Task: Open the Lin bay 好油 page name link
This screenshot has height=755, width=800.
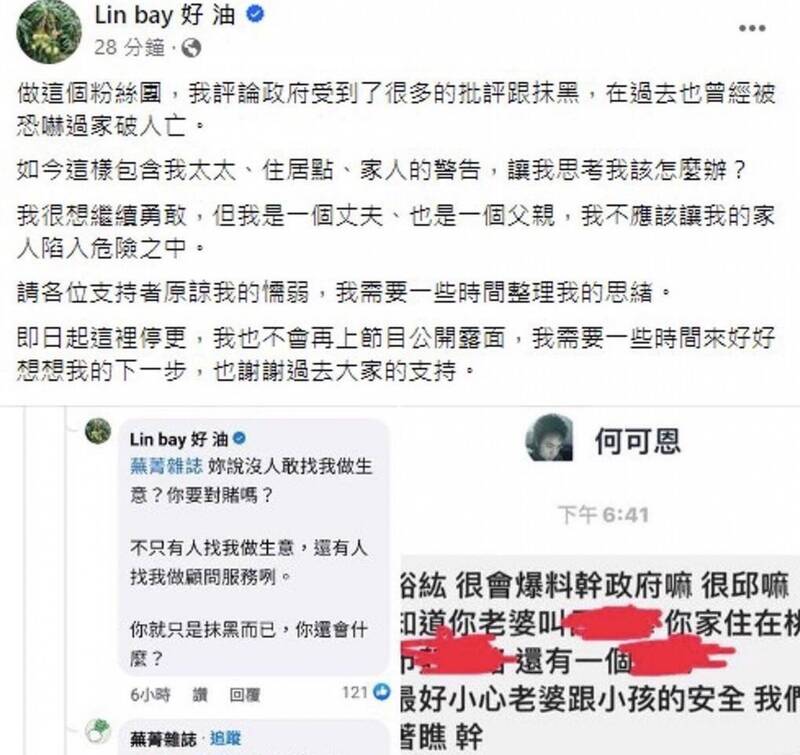Action: point(165,15)
